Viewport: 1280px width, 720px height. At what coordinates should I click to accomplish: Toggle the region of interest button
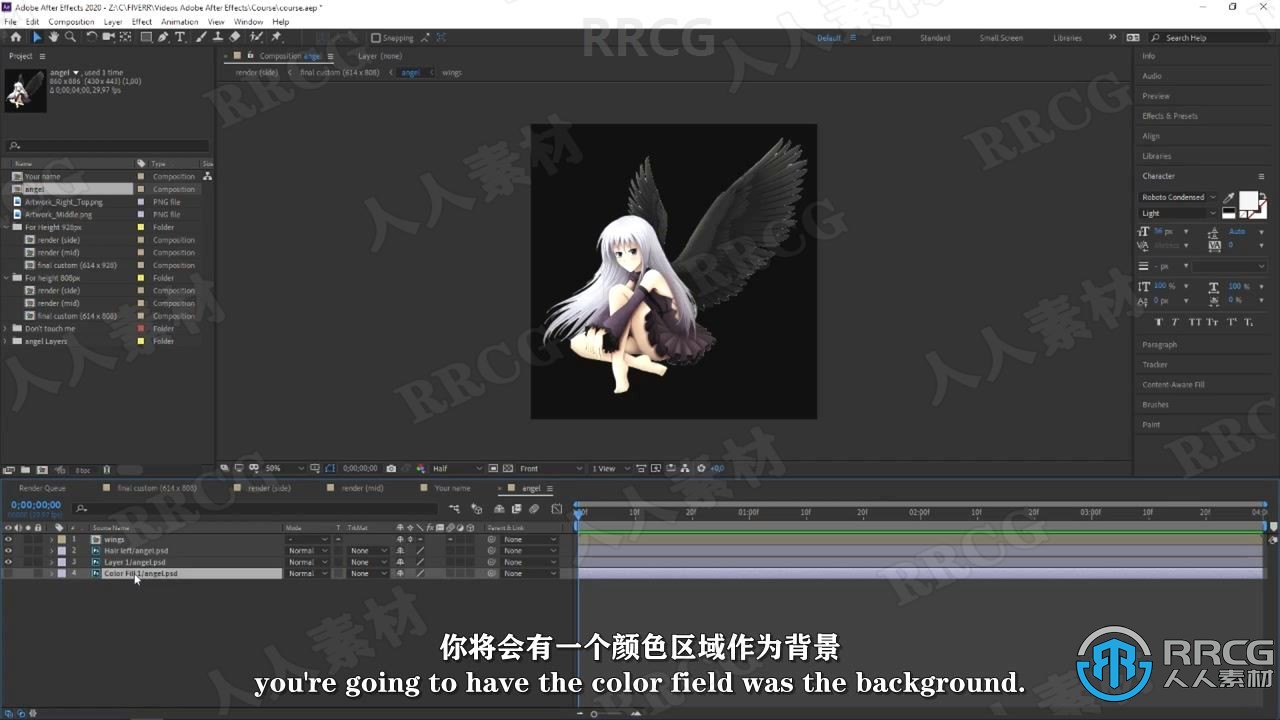coord(492,468)
